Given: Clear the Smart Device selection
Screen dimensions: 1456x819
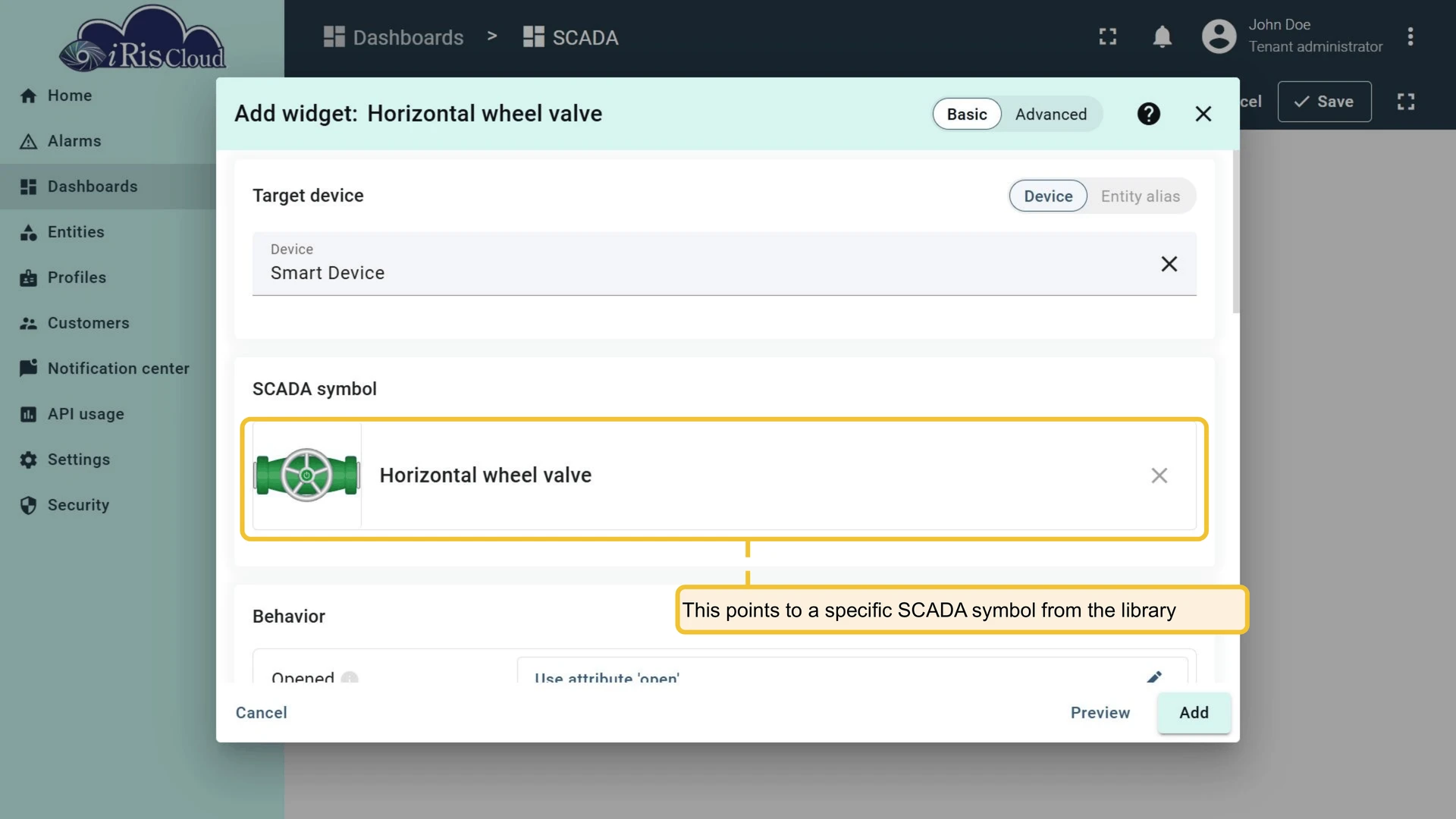Looking at the screenshot, I should point(1169,264).
